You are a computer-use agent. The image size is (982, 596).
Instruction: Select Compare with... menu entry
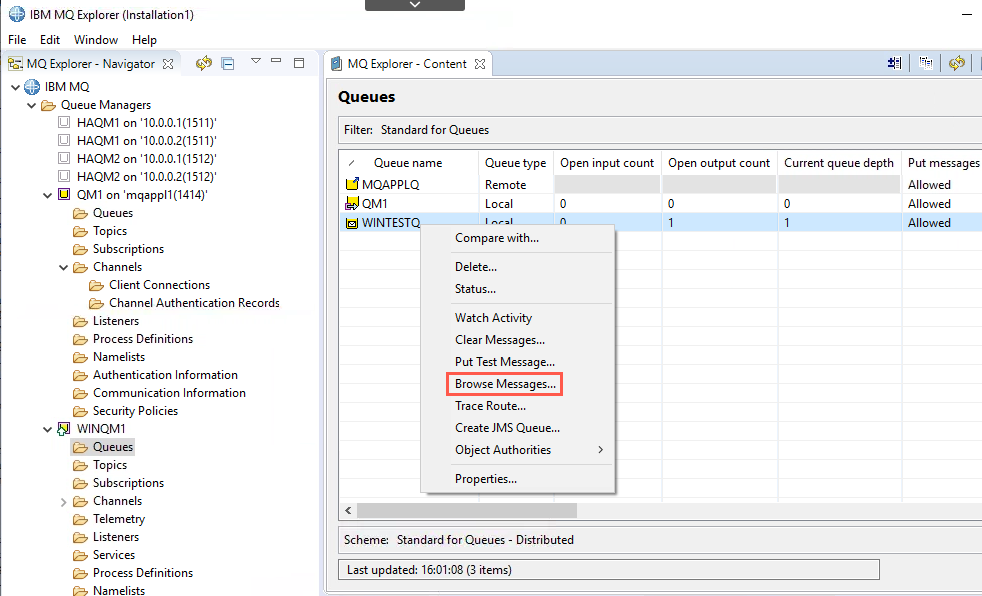(x=497, y=238)
